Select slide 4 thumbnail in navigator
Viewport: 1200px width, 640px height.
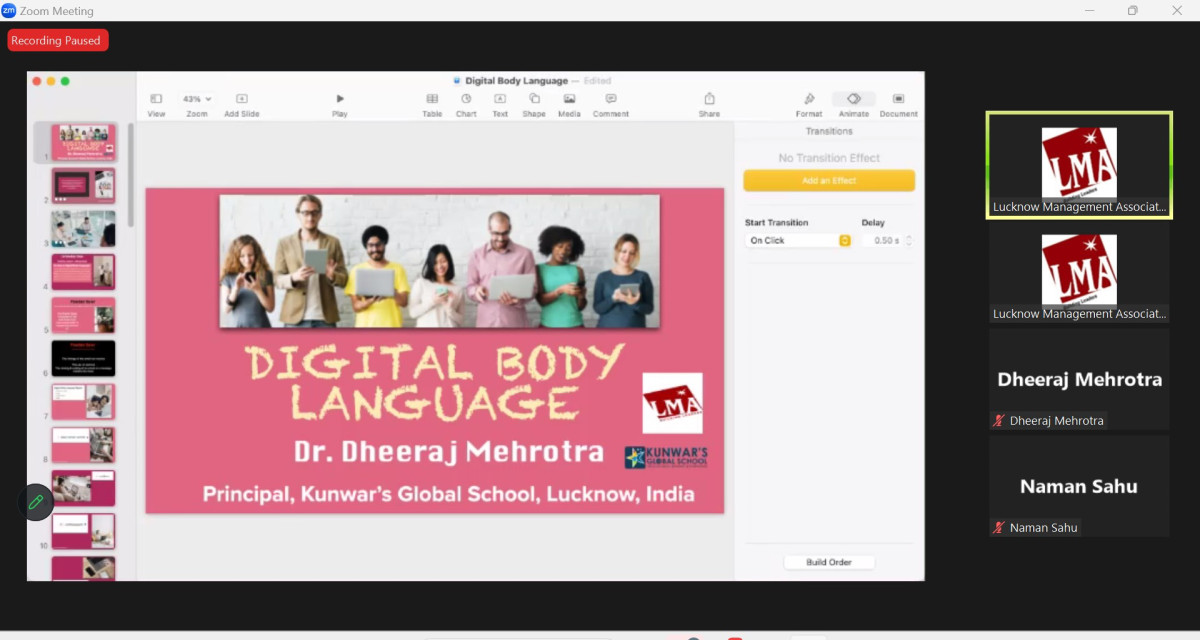coord(83,272)
